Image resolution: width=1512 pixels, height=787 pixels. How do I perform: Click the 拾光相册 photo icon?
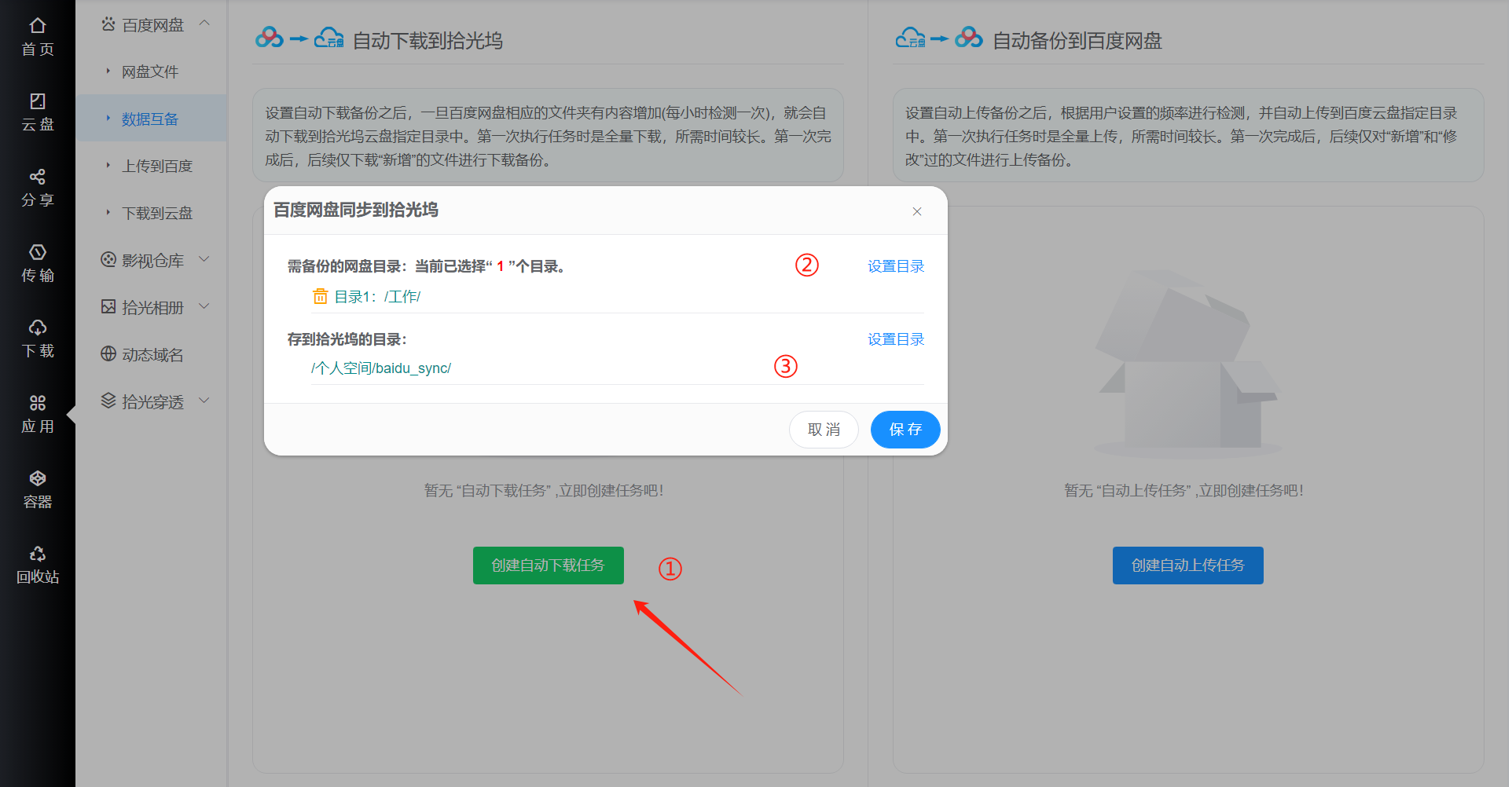(x=108, y=306)
